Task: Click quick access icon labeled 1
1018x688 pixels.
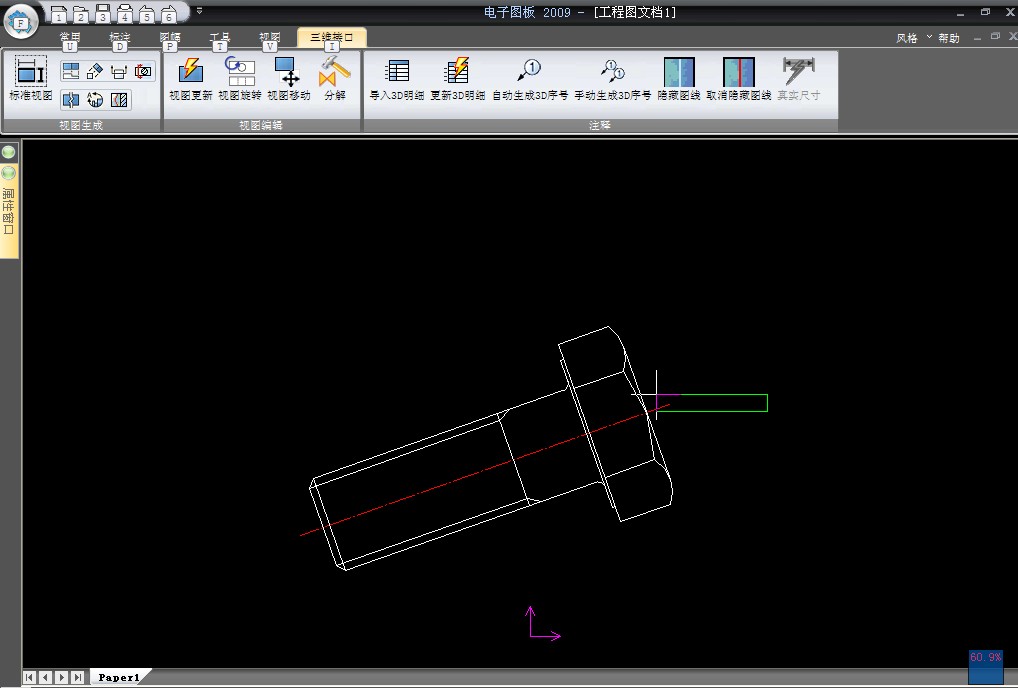Action: [58, 14]
